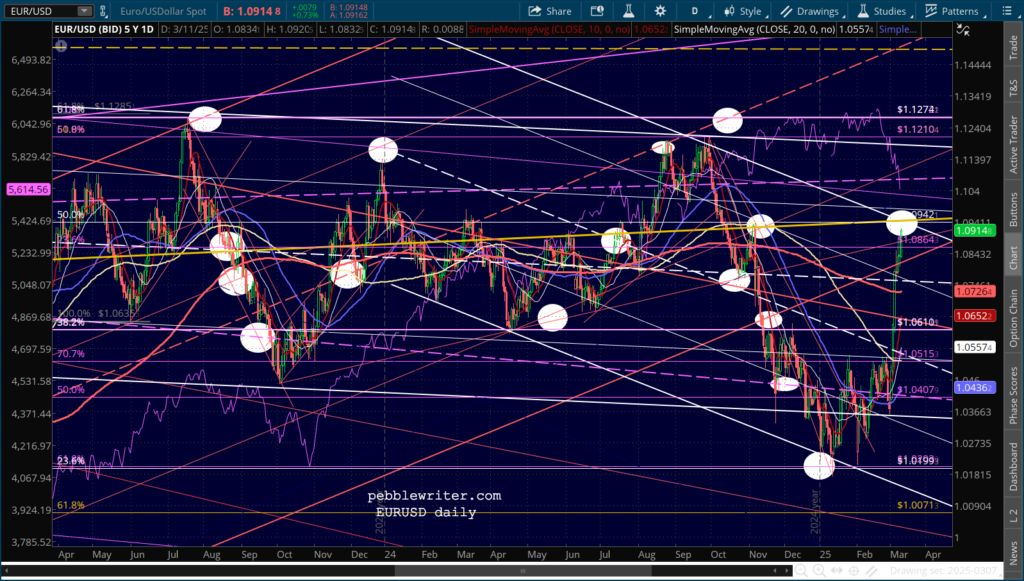Click the blue 1.0436 price bubble

coord(974,388)
